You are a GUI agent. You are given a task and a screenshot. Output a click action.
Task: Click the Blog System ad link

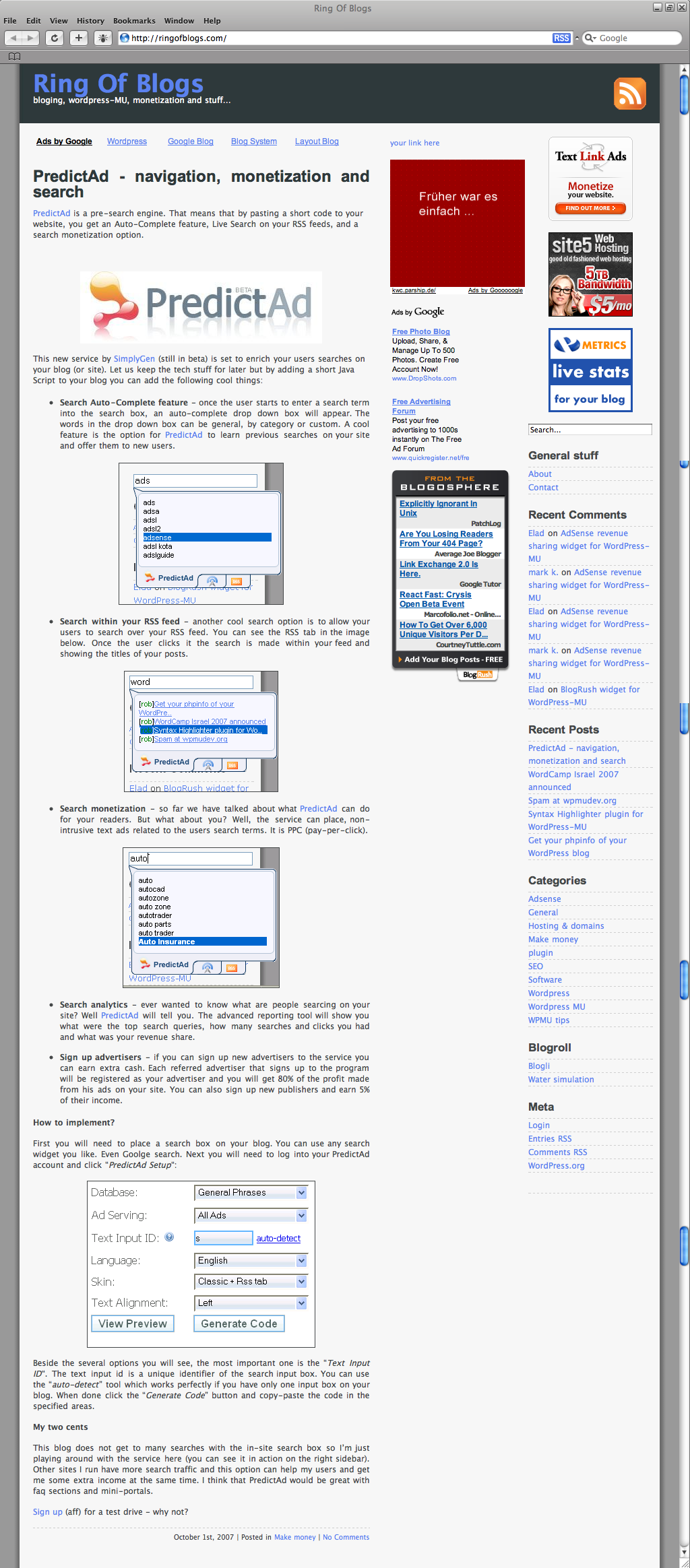[x=254, y=141]
